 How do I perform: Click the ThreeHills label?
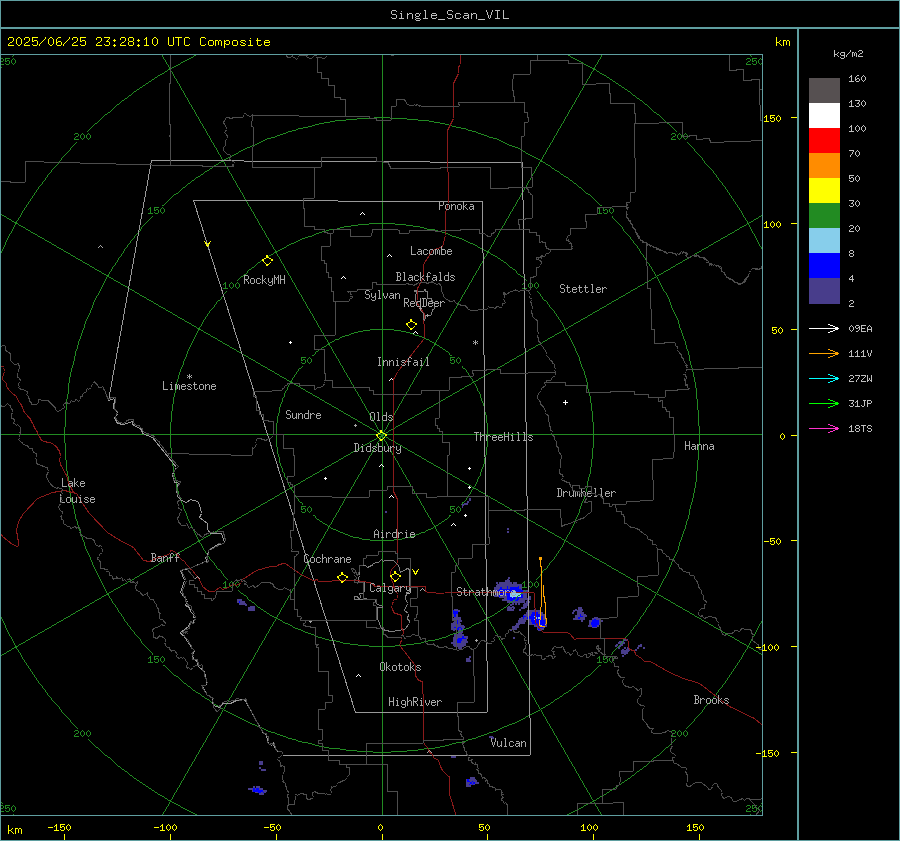(503, 437)
